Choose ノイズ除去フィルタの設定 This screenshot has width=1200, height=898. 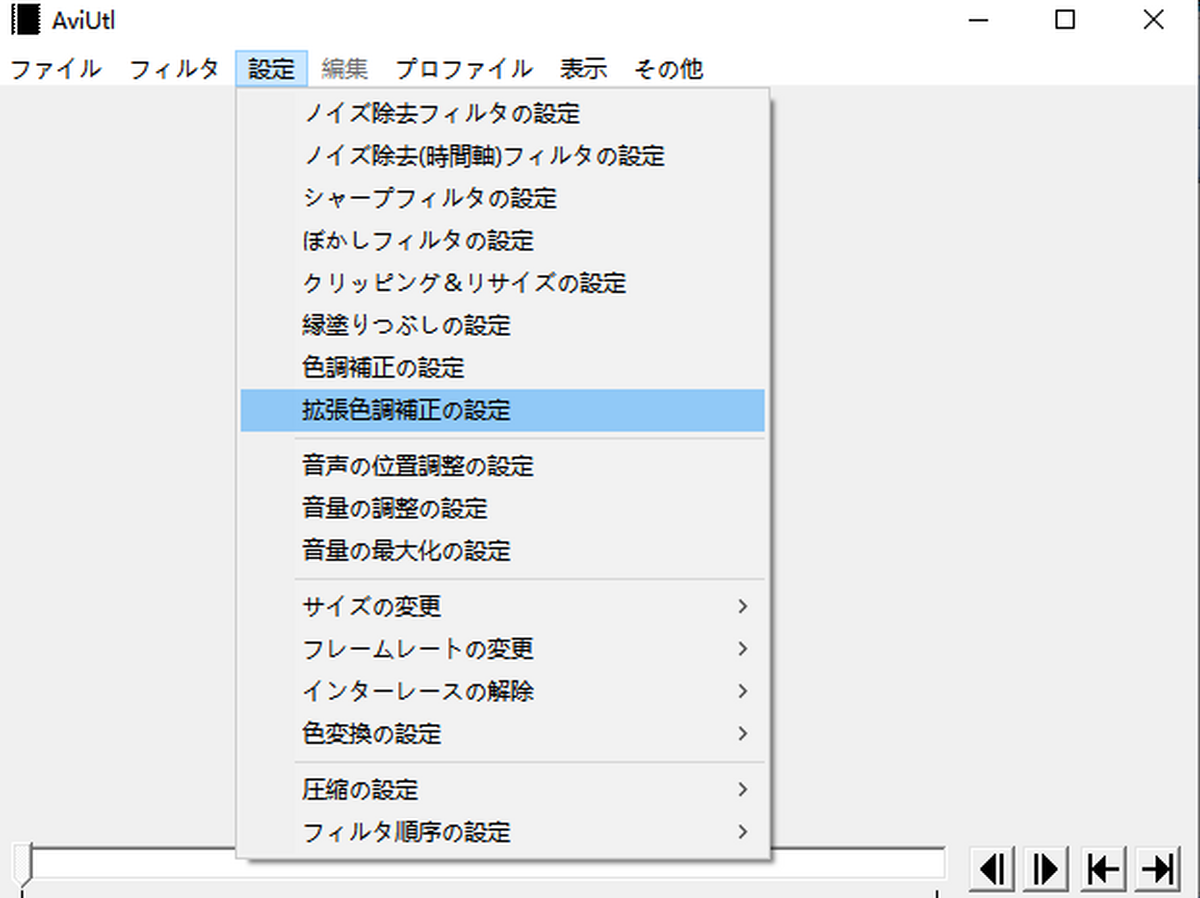503,114
